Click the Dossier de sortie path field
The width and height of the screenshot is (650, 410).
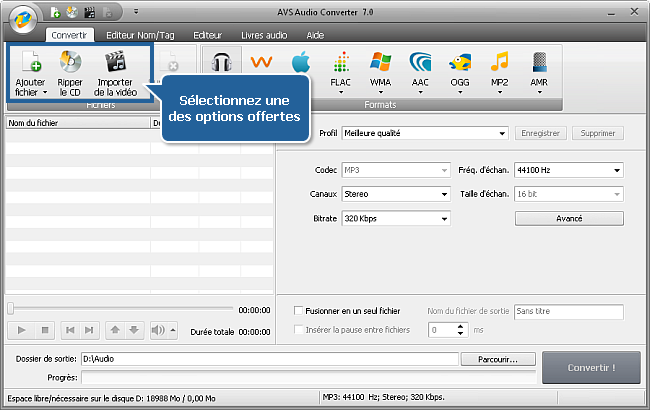click(270, 359)
